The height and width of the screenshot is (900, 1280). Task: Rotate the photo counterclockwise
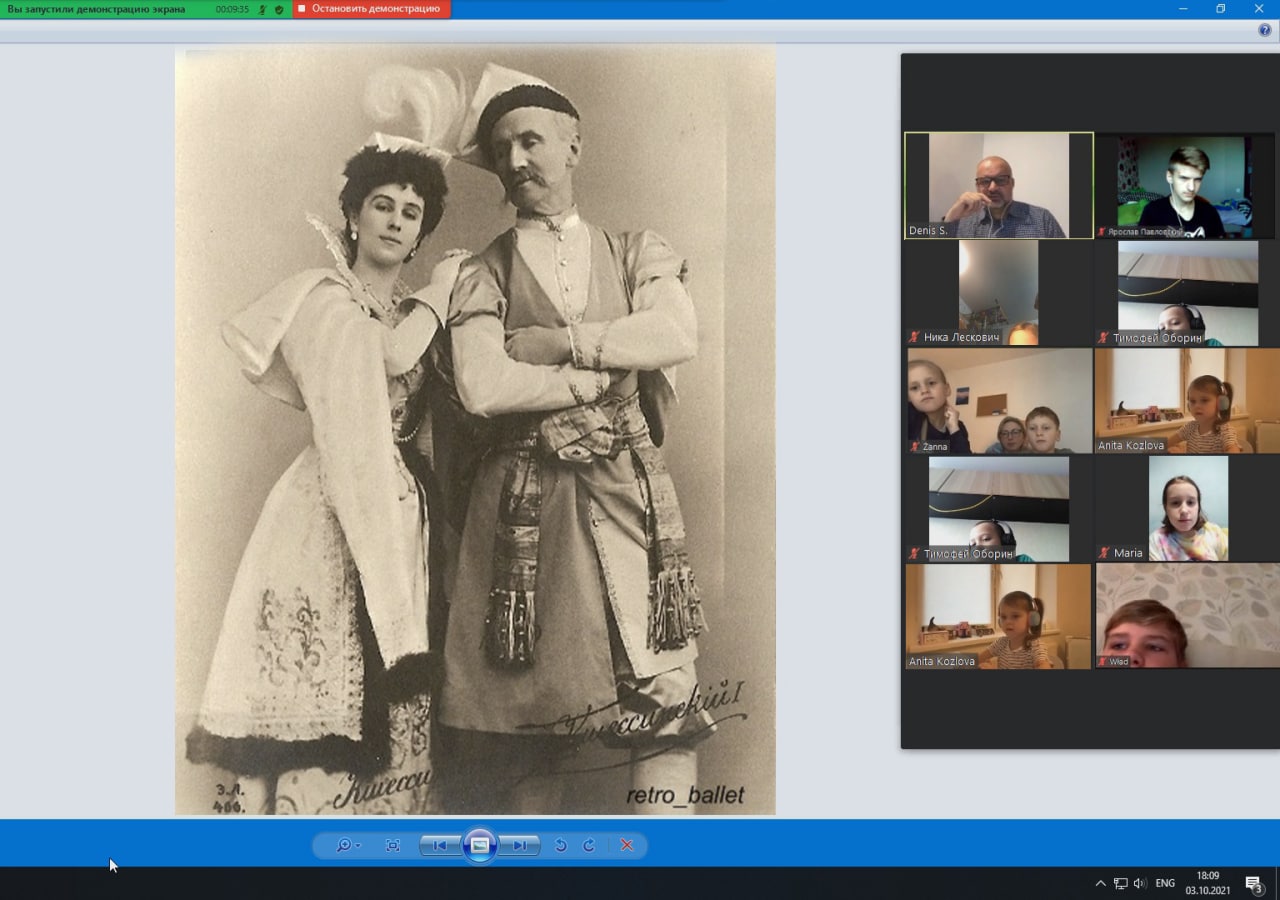coord(561,845)
